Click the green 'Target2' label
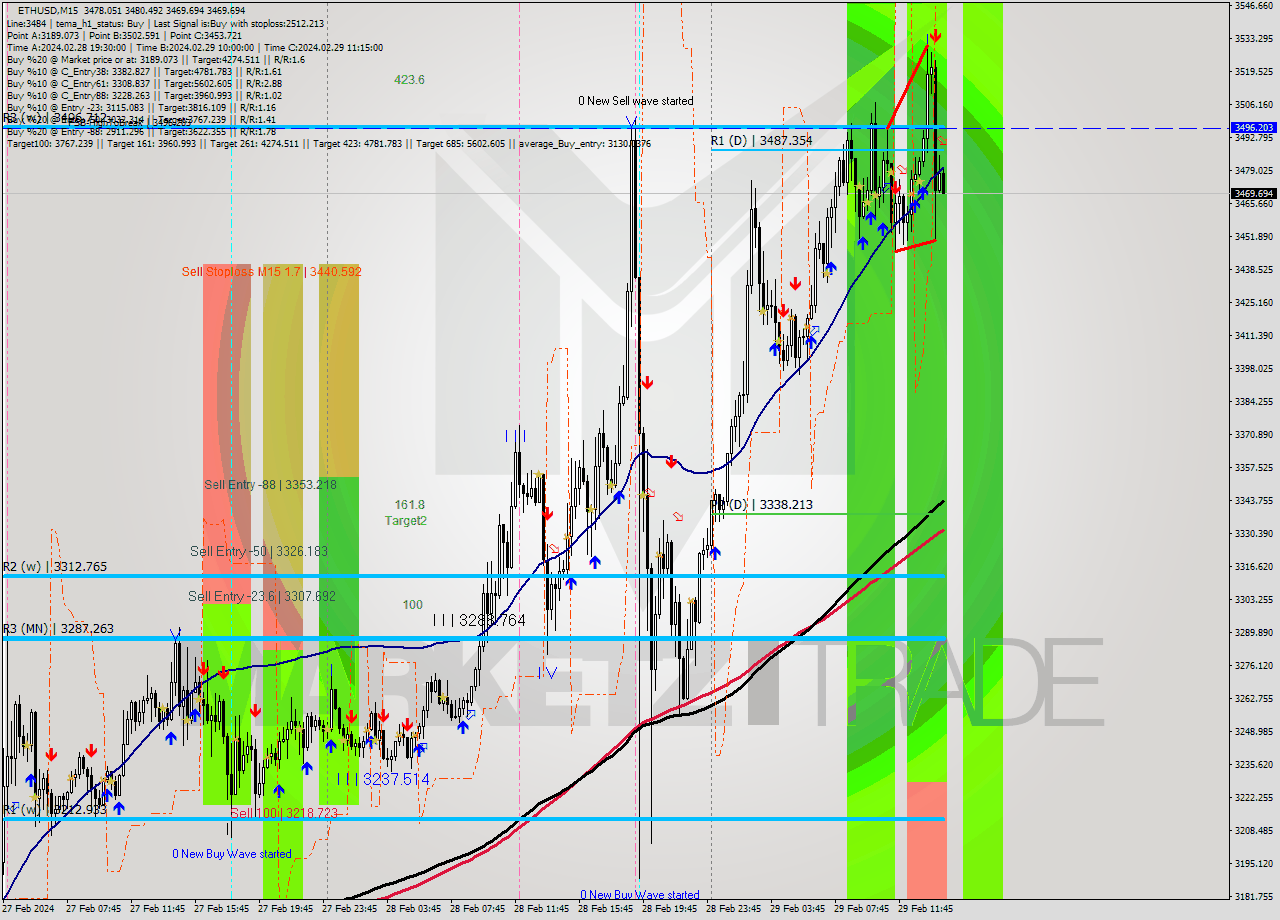This screenshot has width=1280, height=920. [406, 520]
